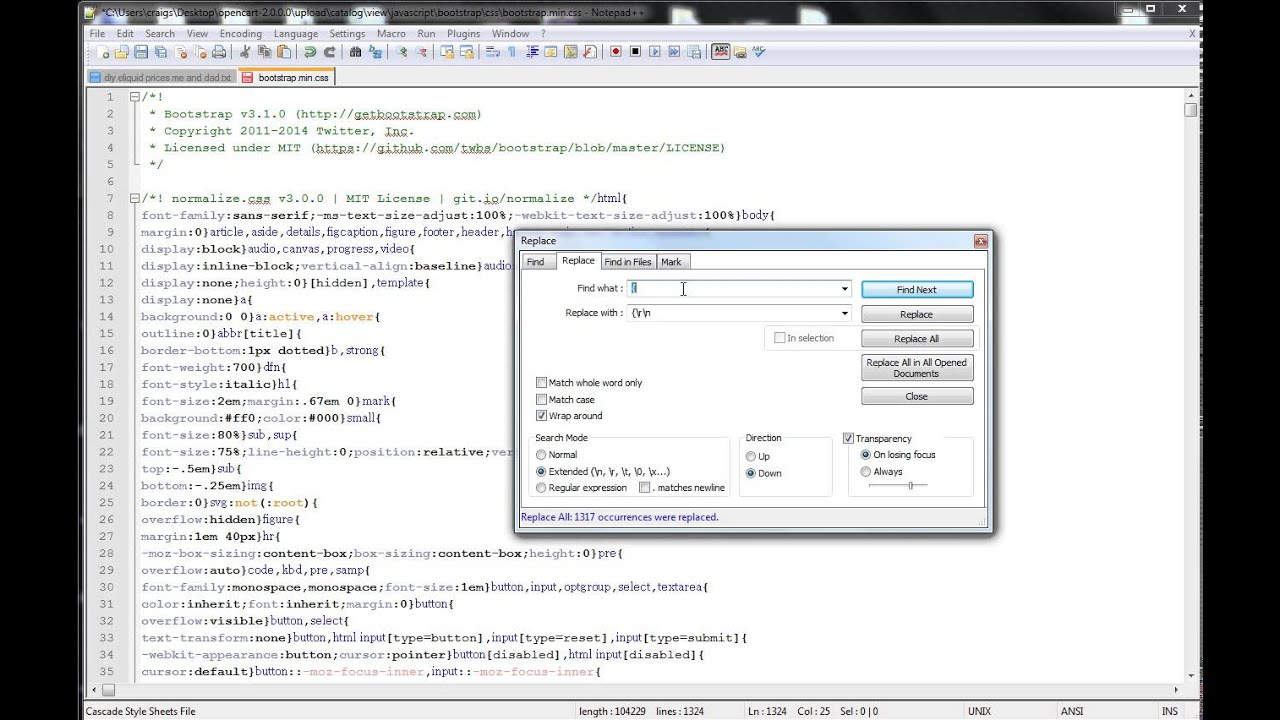Open the Plugins menu
Screen dimensions: 1280x720
[463, 33]
